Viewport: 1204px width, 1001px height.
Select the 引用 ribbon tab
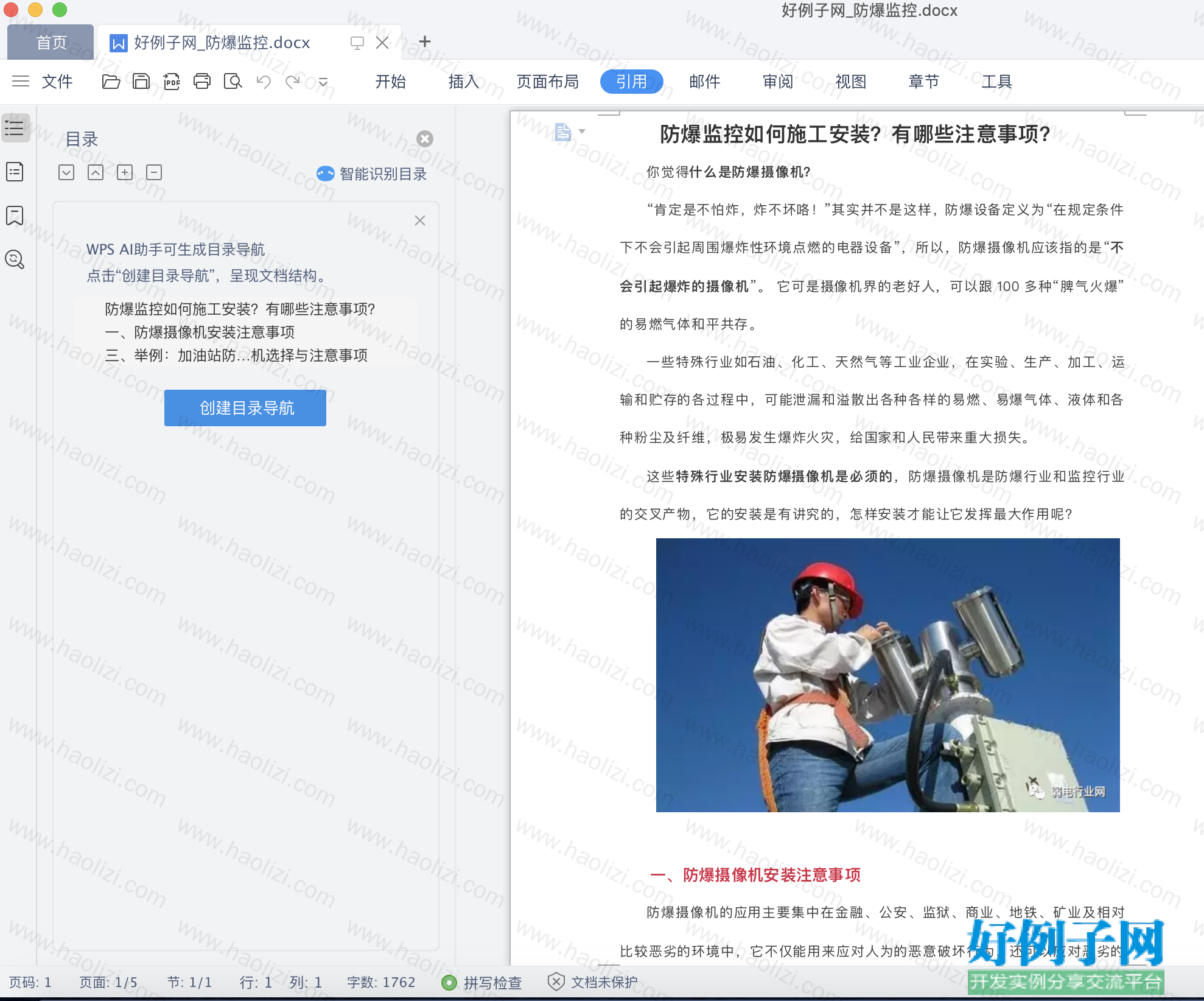pos(631,81)
